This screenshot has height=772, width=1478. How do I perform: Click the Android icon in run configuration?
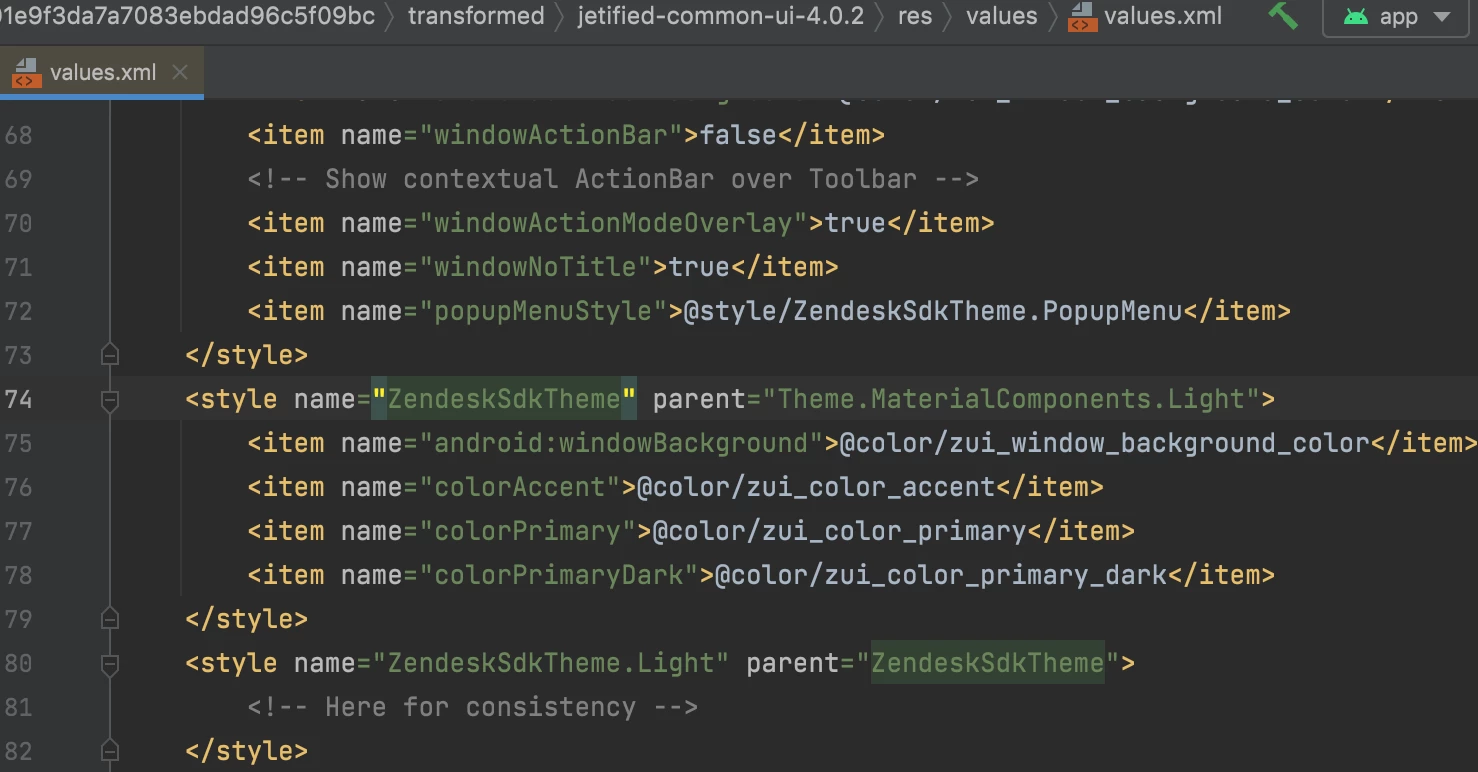[x=1355, y=17]
